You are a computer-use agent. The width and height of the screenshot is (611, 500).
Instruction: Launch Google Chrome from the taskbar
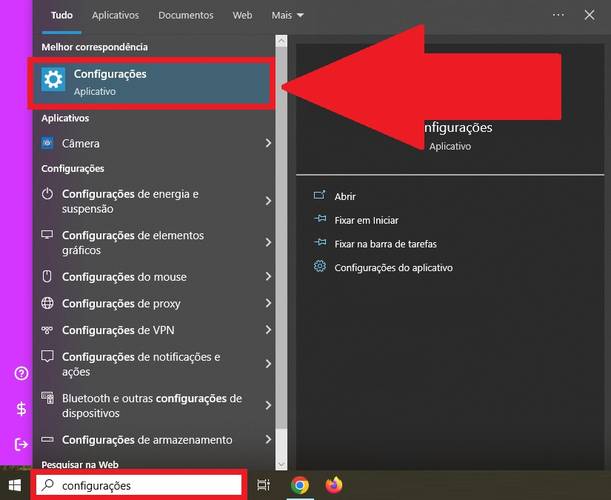[x=300, y=485]
